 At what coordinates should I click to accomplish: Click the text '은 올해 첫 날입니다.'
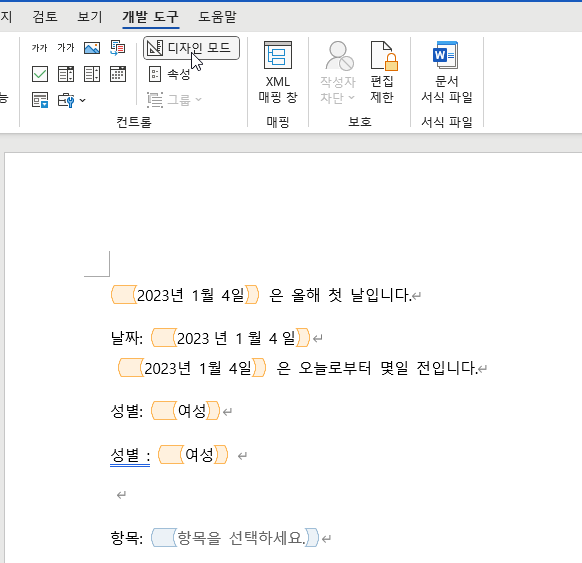tap(340, 295)
